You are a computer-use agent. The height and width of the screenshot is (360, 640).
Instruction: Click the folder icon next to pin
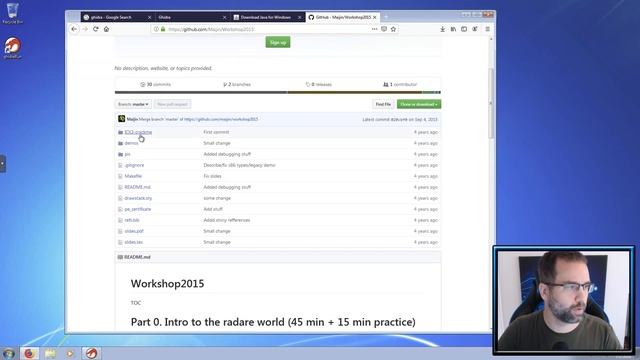tap(120, 154)
